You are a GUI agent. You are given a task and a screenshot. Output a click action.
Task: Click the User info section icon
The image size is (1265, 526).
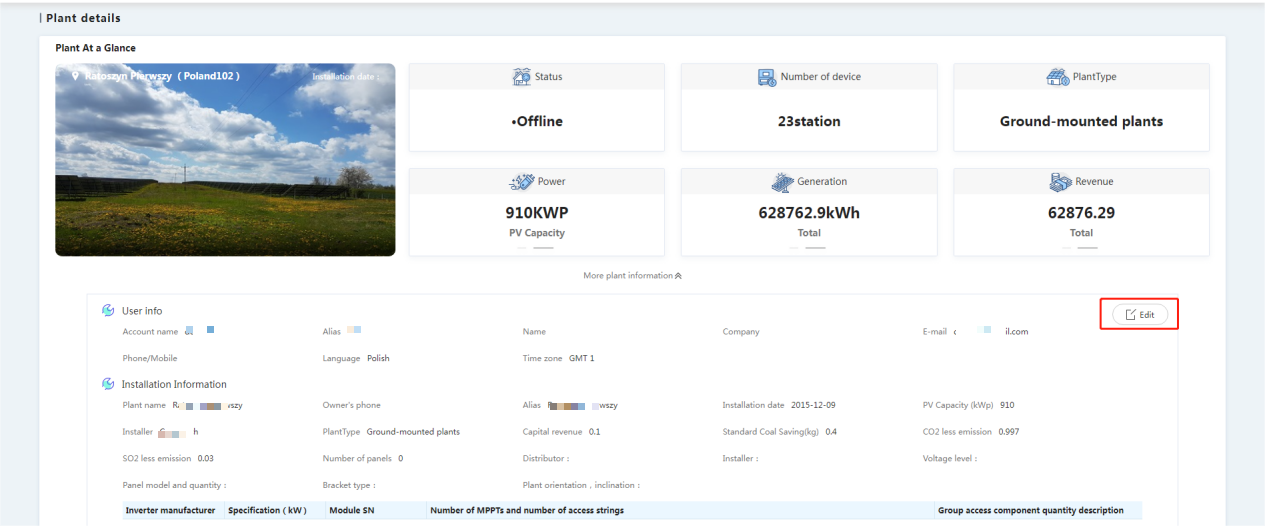(x=108, y=311)
